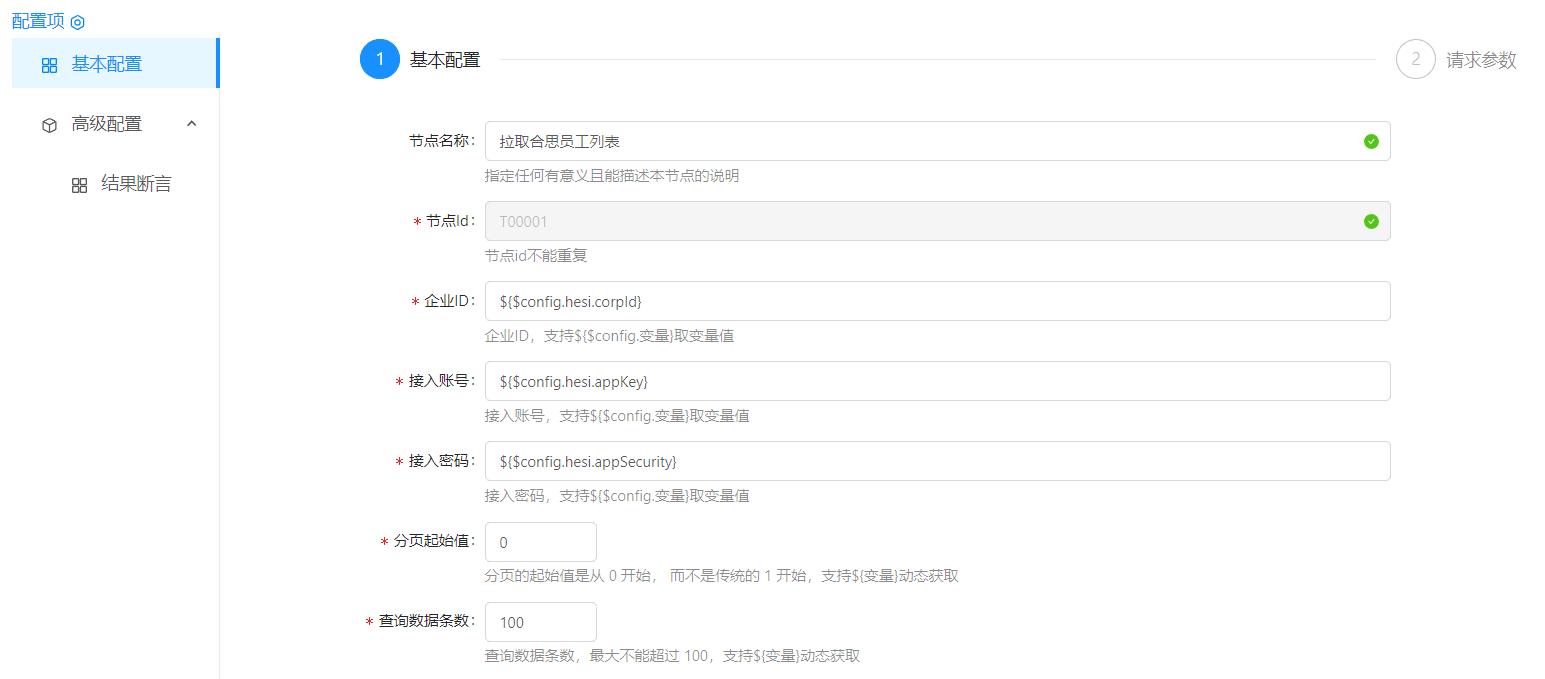Click the 查询数据条数 input box

pyautogui.click(x=540, y=622)
